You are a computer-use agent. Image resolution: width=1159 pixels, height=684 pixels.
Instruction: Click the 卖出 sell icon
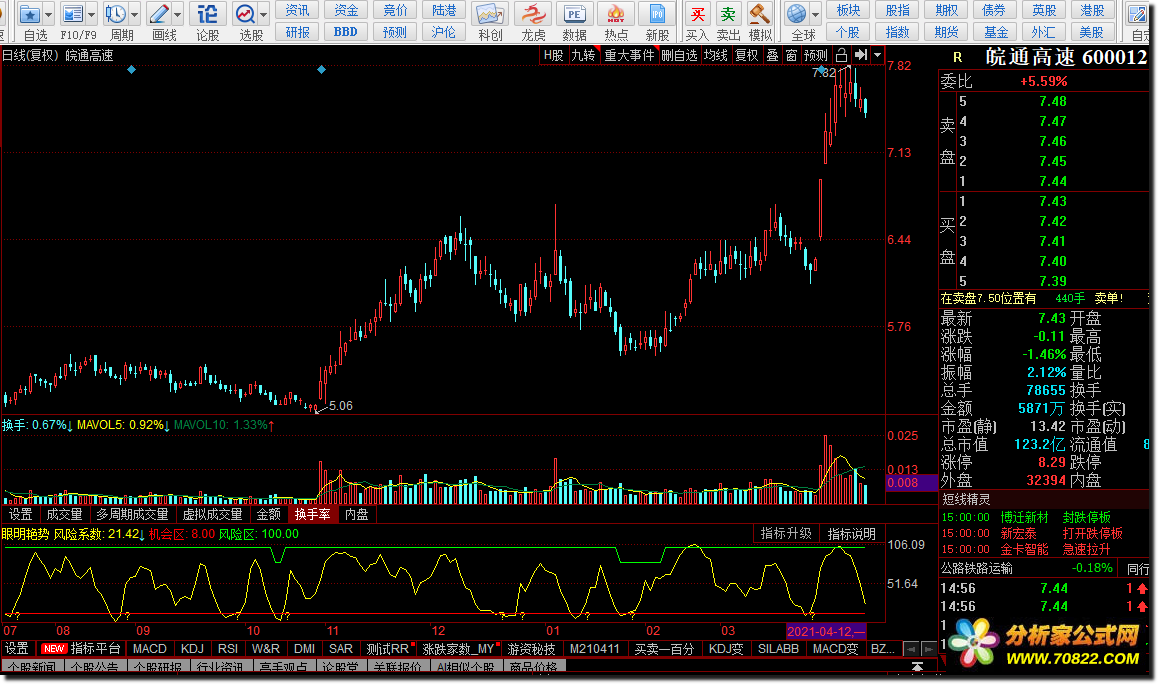point(728,14)
